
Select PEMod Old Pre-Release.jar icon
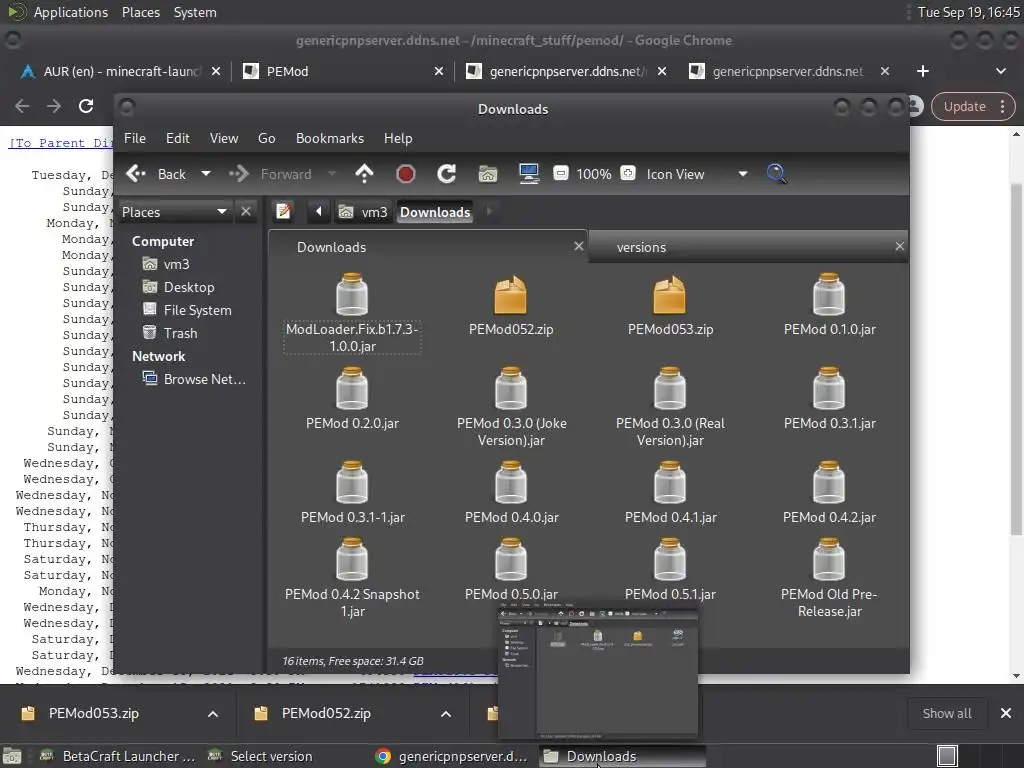coord(829,560)
